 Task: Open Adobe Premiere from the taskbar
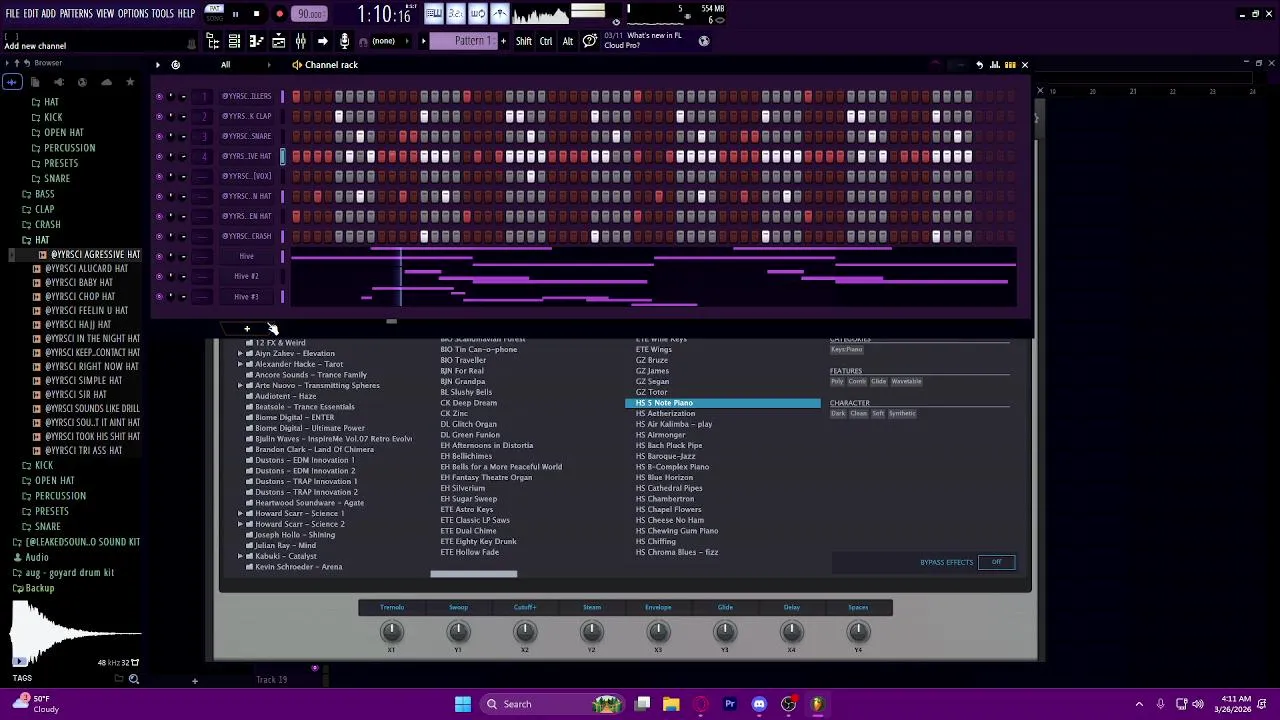(730, 704)
